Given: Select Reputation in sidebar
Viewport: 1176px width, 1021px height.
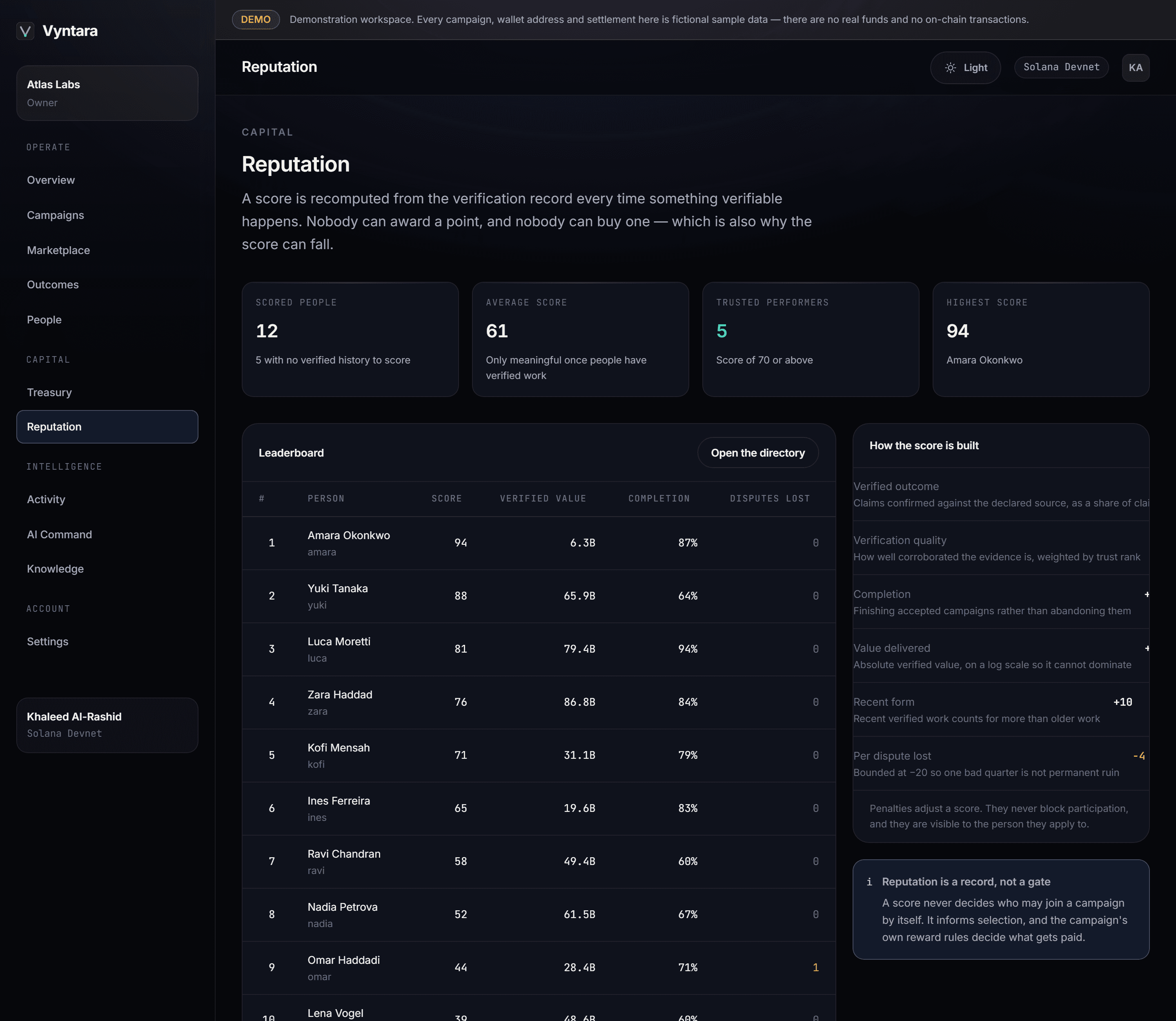Looking at the screenshot, I should click(107, 427).
